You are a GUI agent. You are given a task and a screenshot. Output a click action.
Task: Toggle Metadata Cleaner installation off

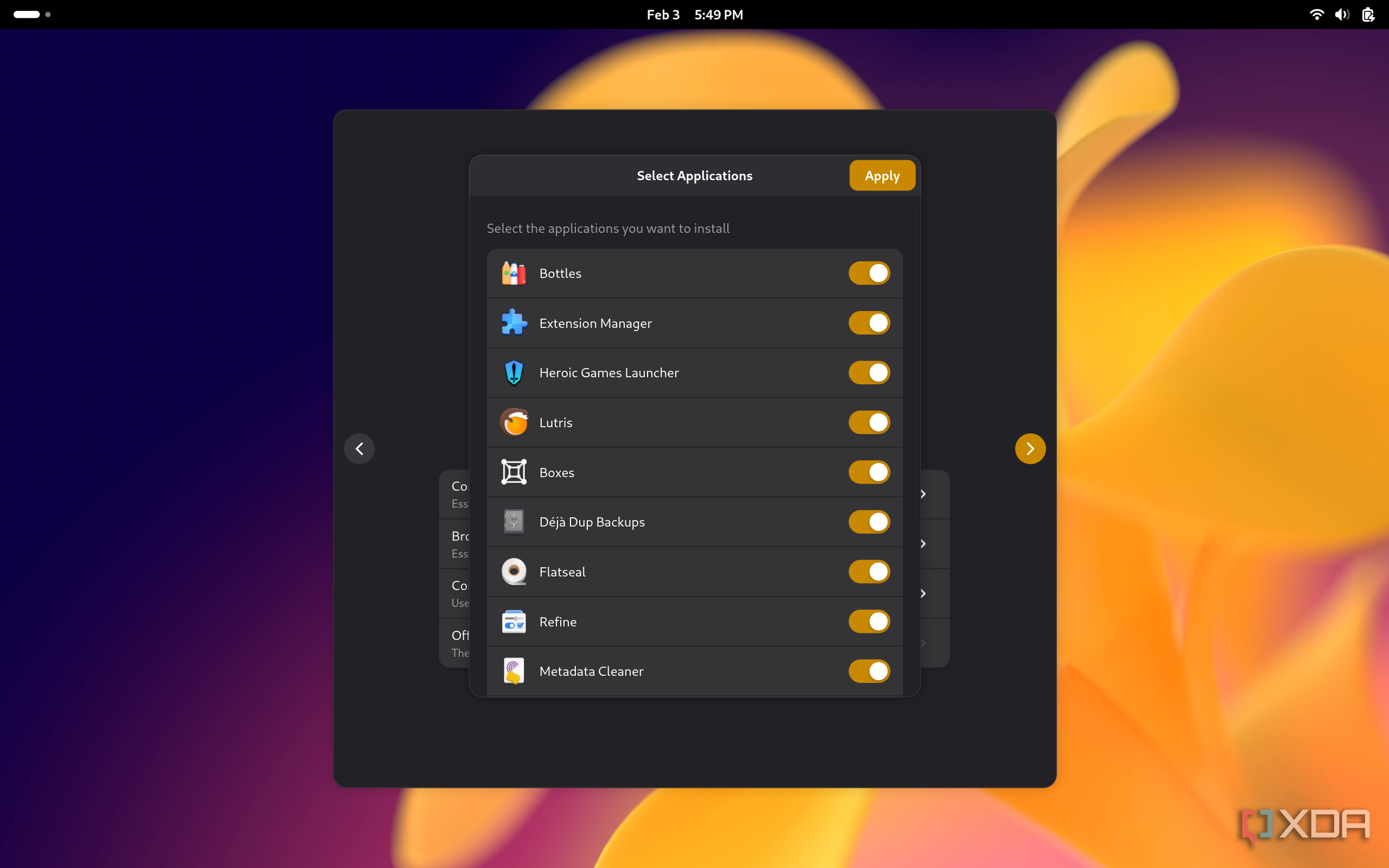point(869,671)
